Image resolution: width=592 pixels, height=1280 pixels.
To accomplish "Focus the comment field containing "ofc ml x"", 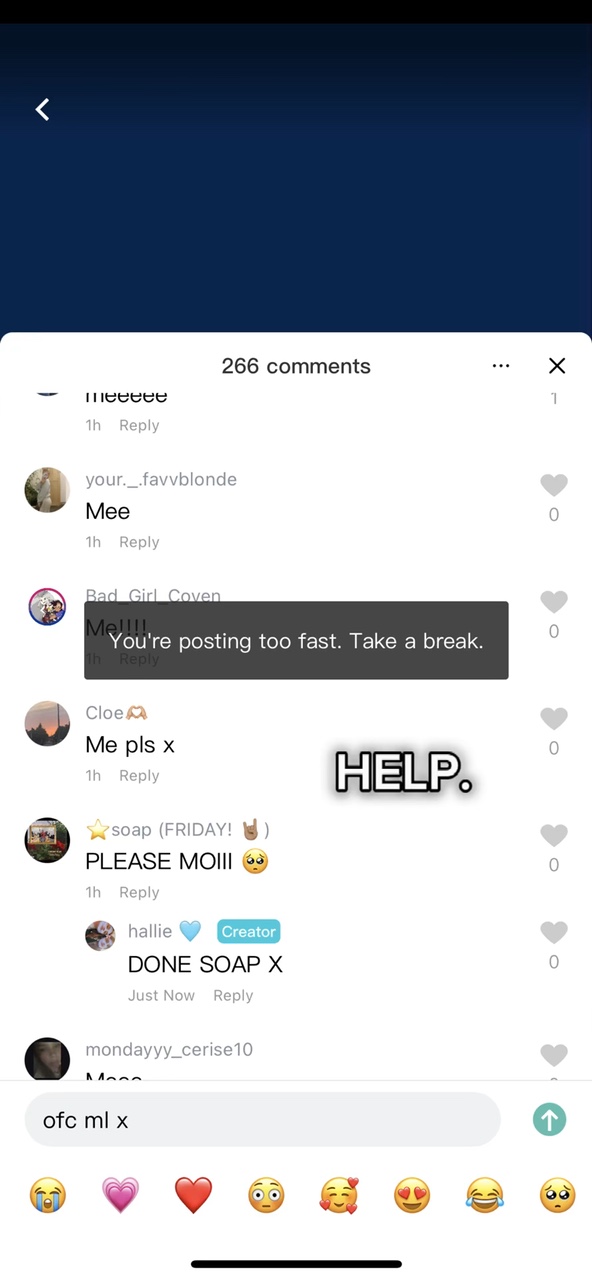I will pyautogui.click(x=262, y=1120).
